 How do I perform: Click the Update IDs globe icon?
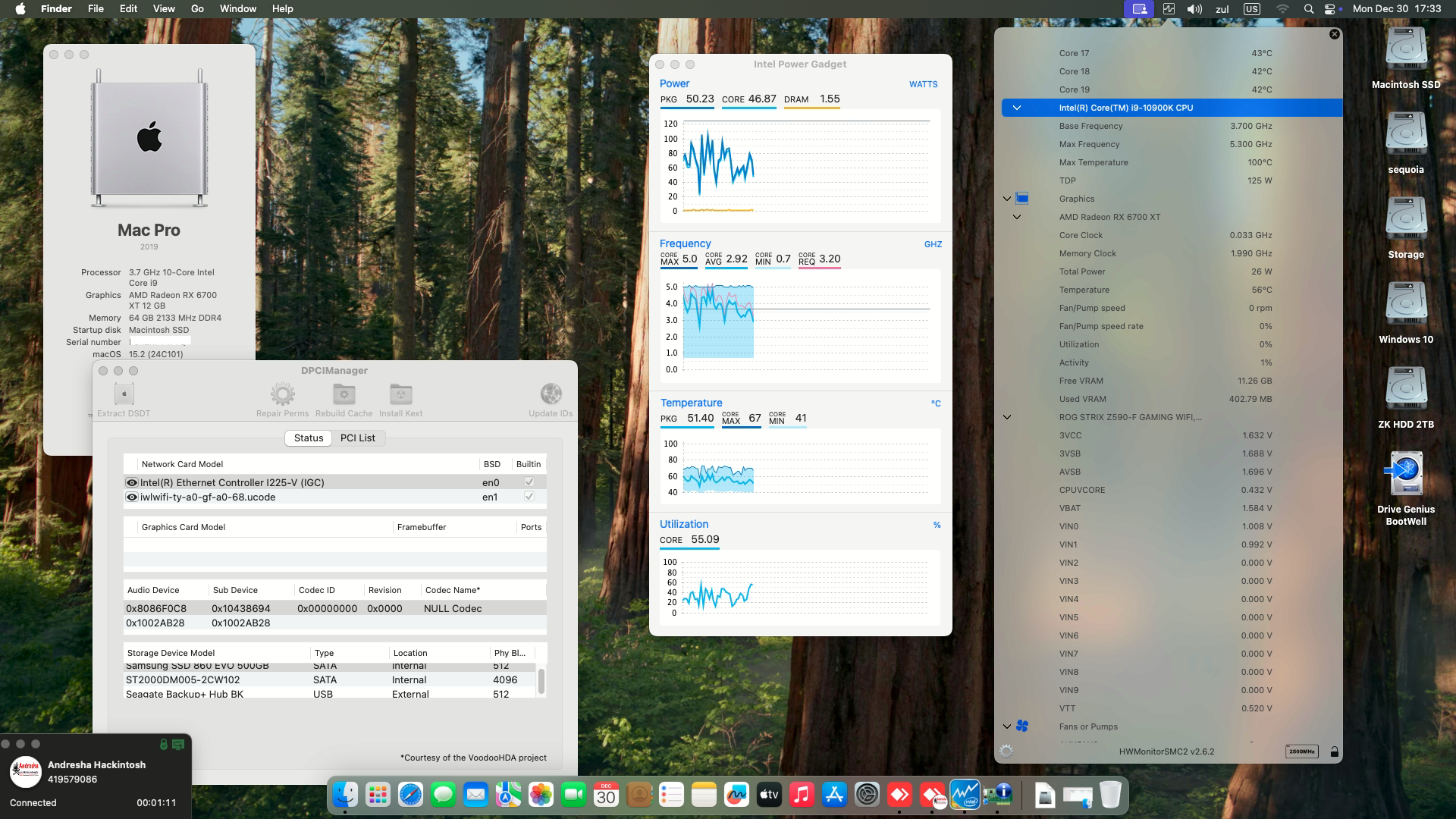(x=551, y=394)
